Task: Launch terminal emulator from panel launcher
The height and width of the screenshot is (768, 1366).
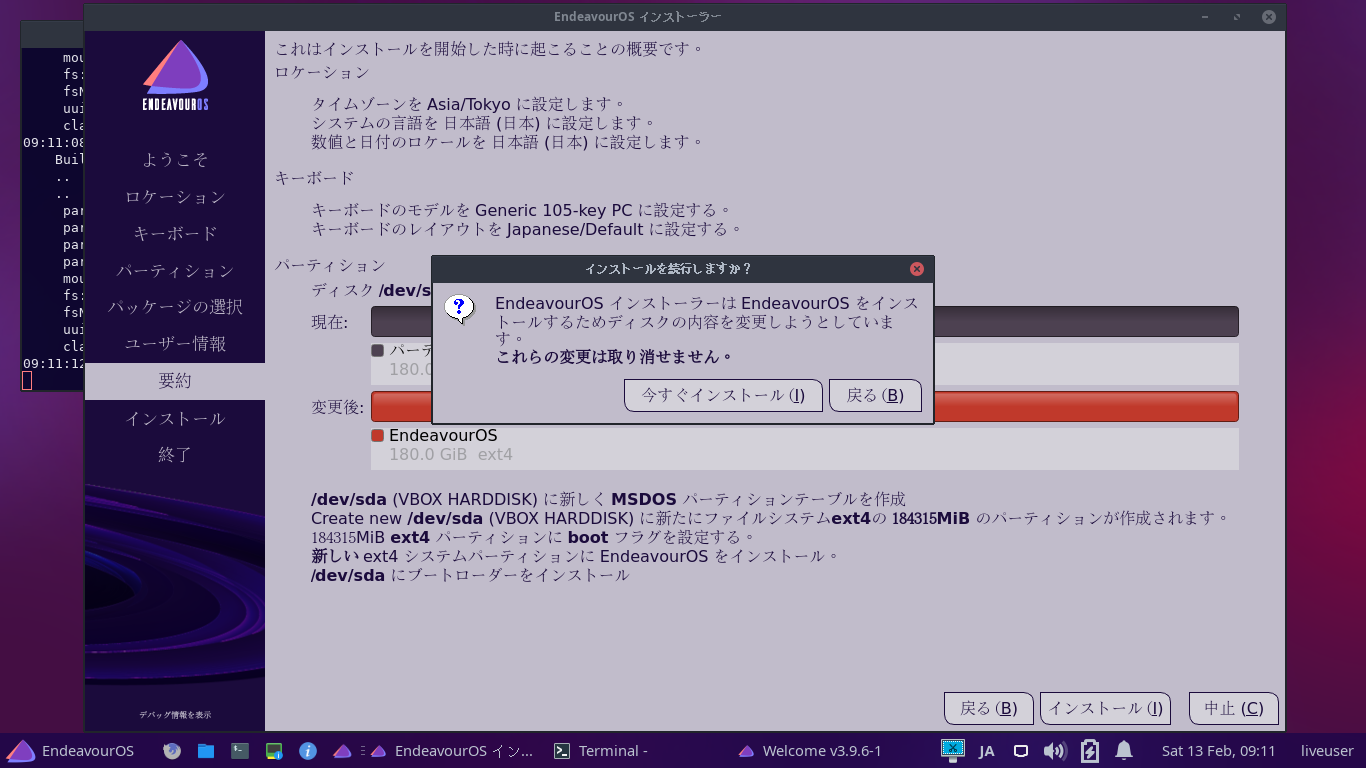Action: point(240,750)
